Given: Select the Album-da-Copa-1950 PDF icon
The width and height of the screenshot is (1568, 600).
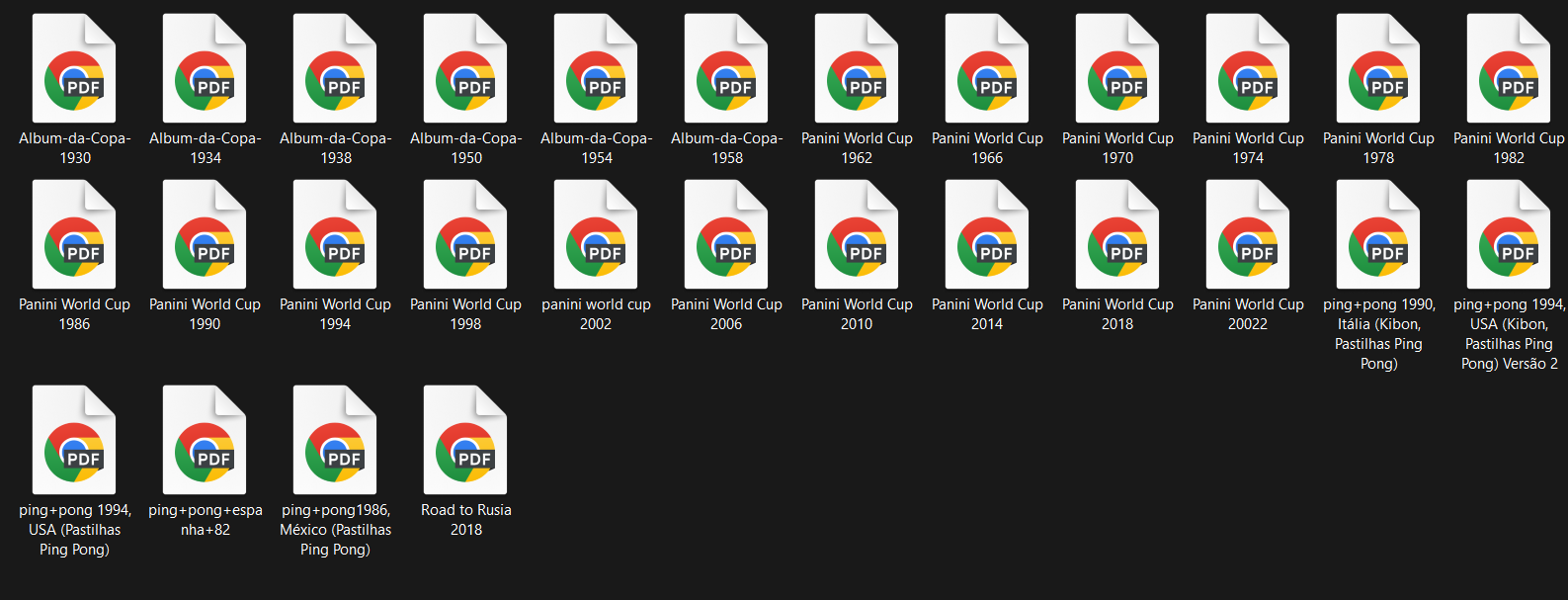Looking at the screenshot, I should 465,68.
